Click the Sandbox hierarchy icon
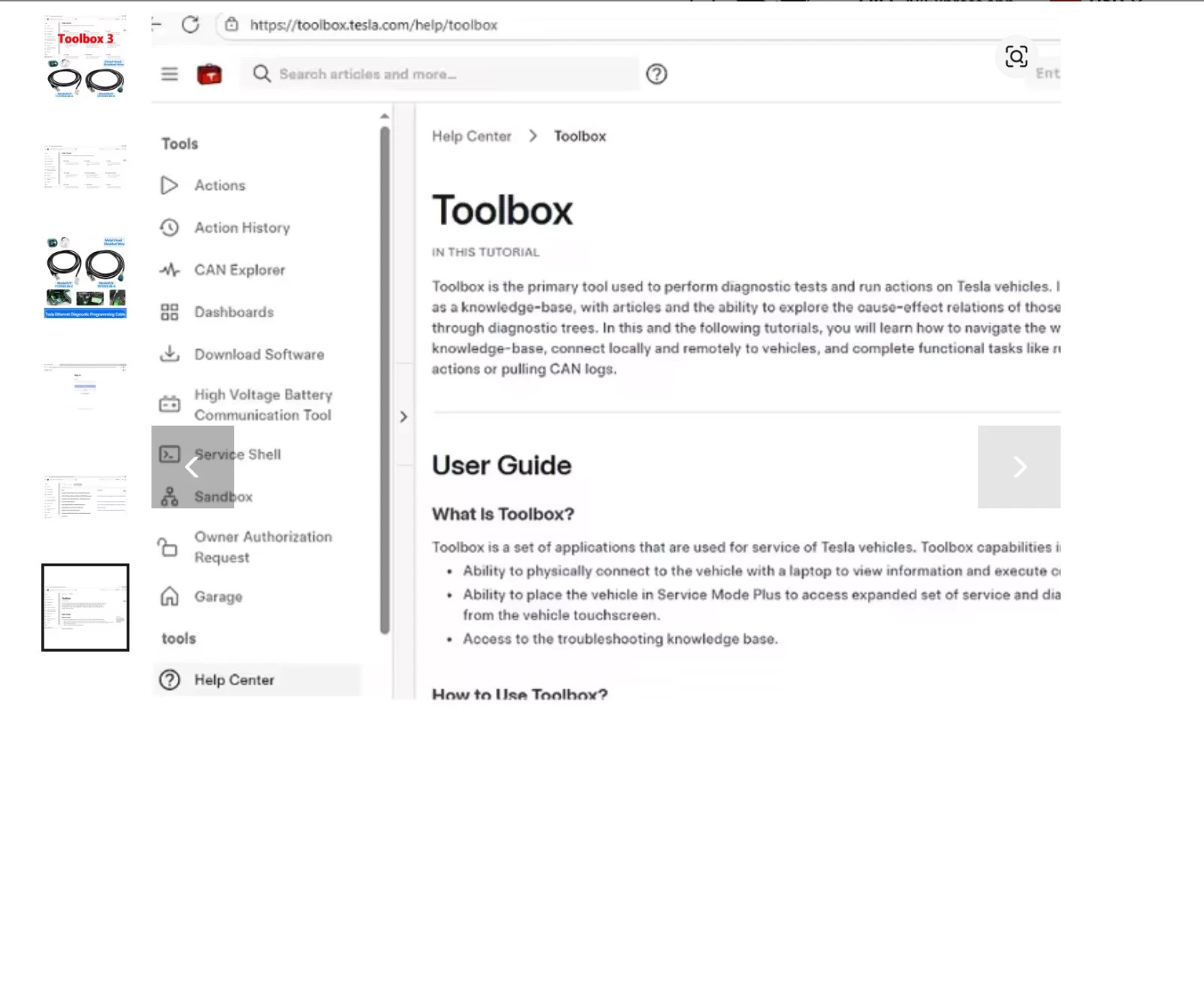This screenshot has height=1000, width=1204. 169,497
